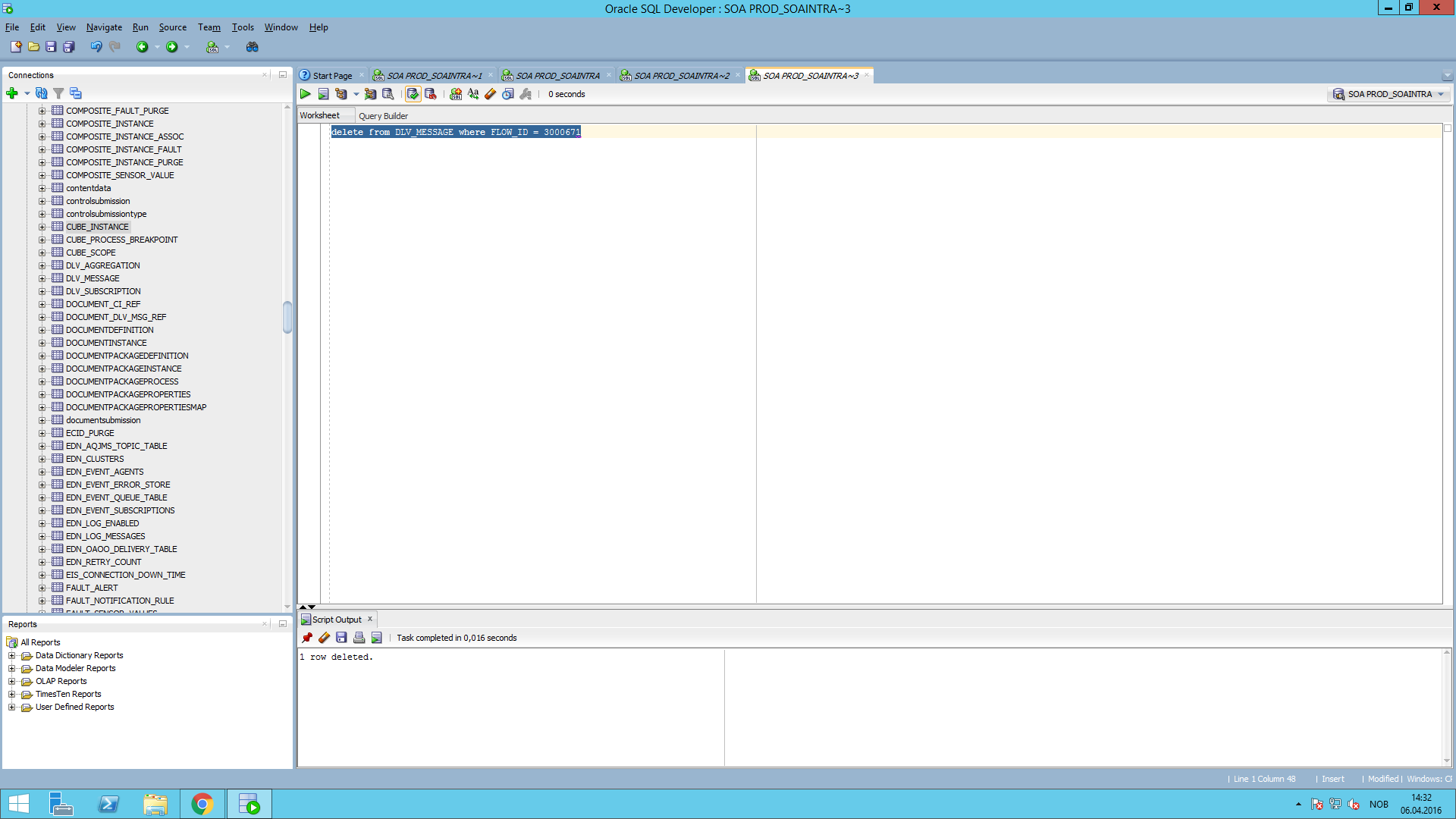Viewport: 1456px width, 819px height.
Task: Open the Tools menu
Action: click(x=243, y=27)
